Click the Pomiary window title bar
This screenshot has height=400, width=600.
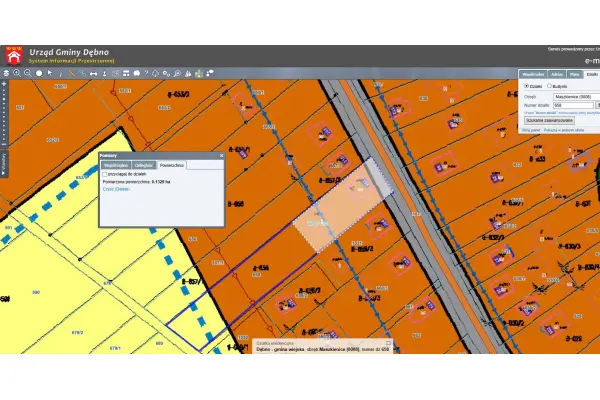pyautogui.click(x=159, y=155)
